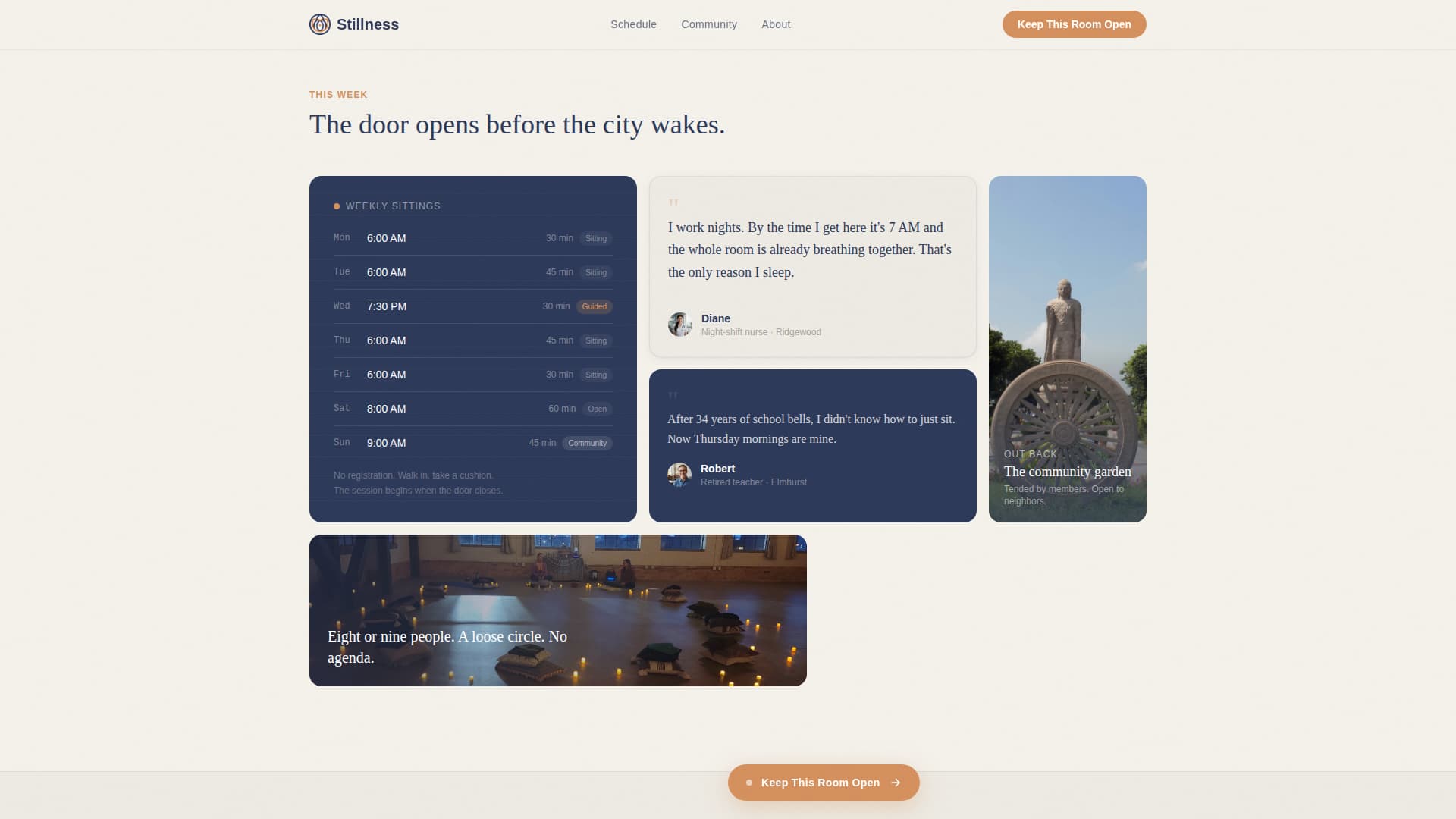Click the quotation mark icon on Diane's card
The image size is (1456, 819).
(x=675, y=203)
